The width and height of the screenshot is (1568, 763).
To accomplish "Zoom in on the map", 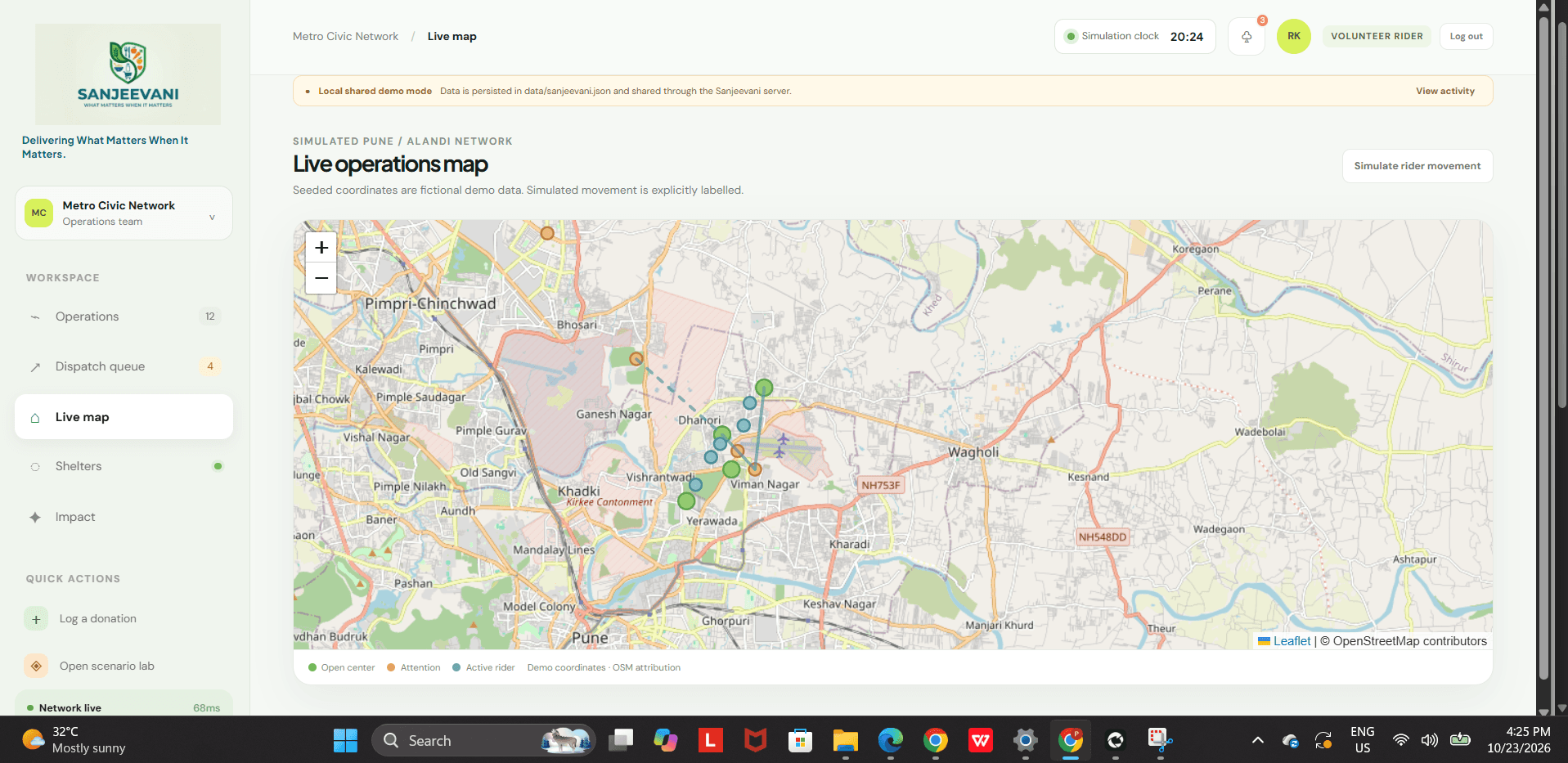I will point(321,247).
